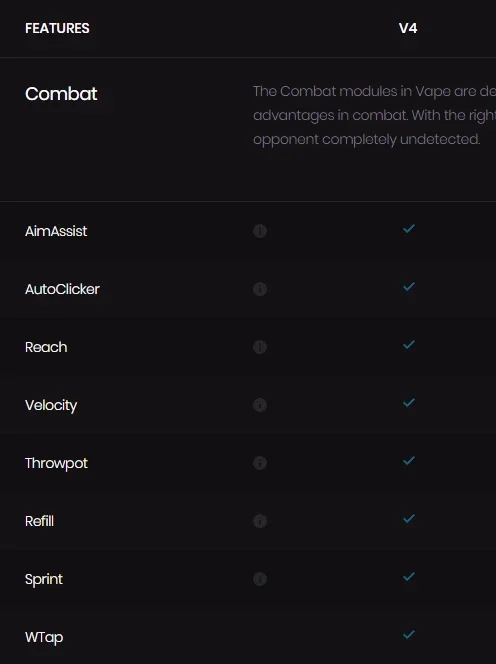Click the Combat section heading
This screenshot has width=496, height=664.
click(x=61, y=94)
